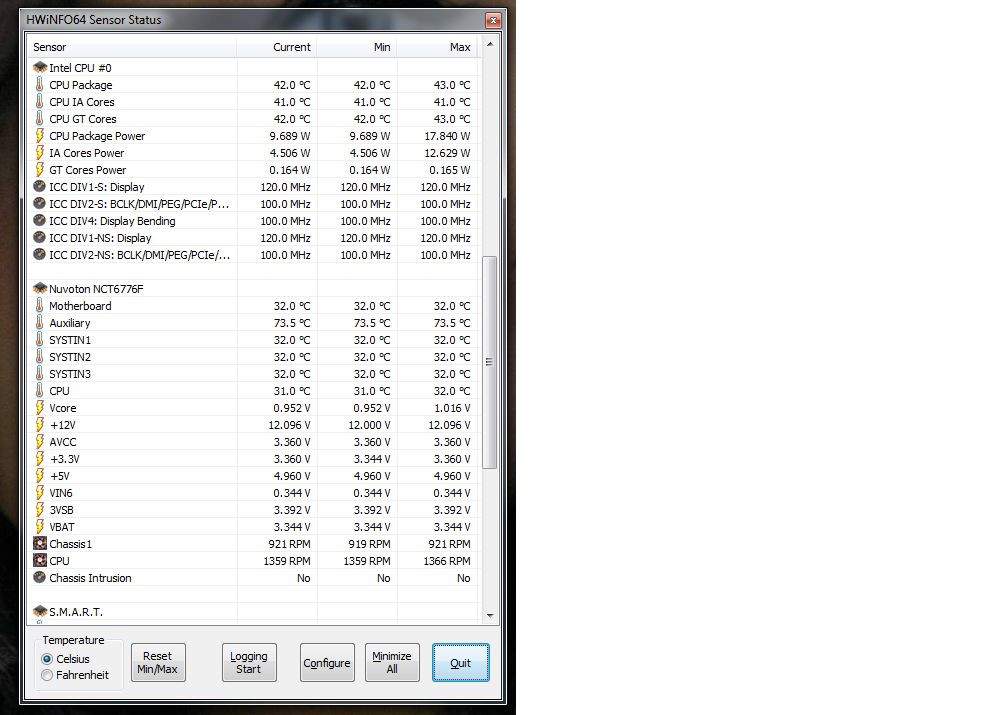
Task: Click CPU Package Power max 17.840 W
Action: click(447, 136)
